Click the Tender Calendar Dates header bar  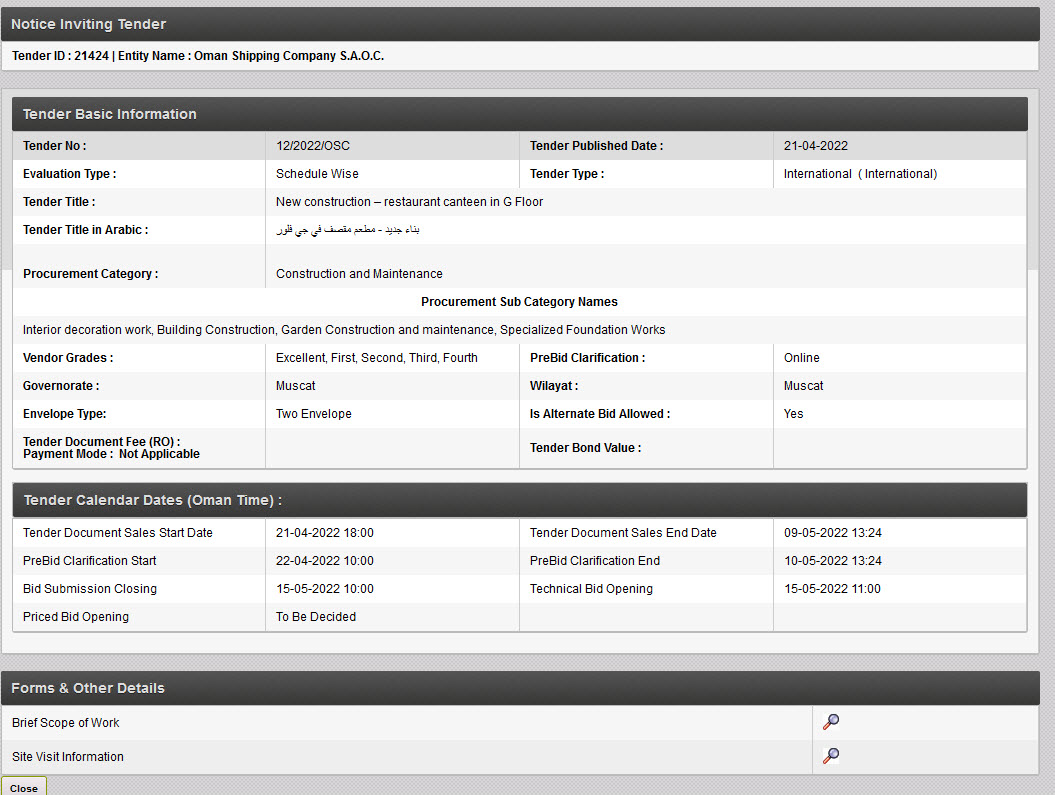pyautogui.click(x=152, y=500)
